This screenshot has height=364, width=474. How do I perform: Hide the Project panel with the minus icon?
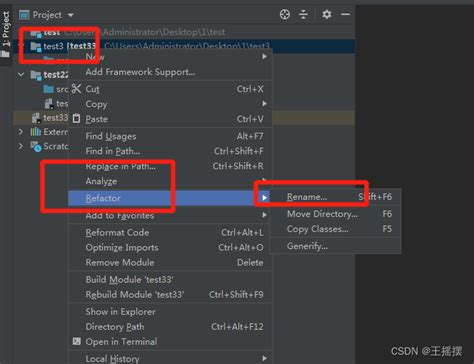pos(345,14)
